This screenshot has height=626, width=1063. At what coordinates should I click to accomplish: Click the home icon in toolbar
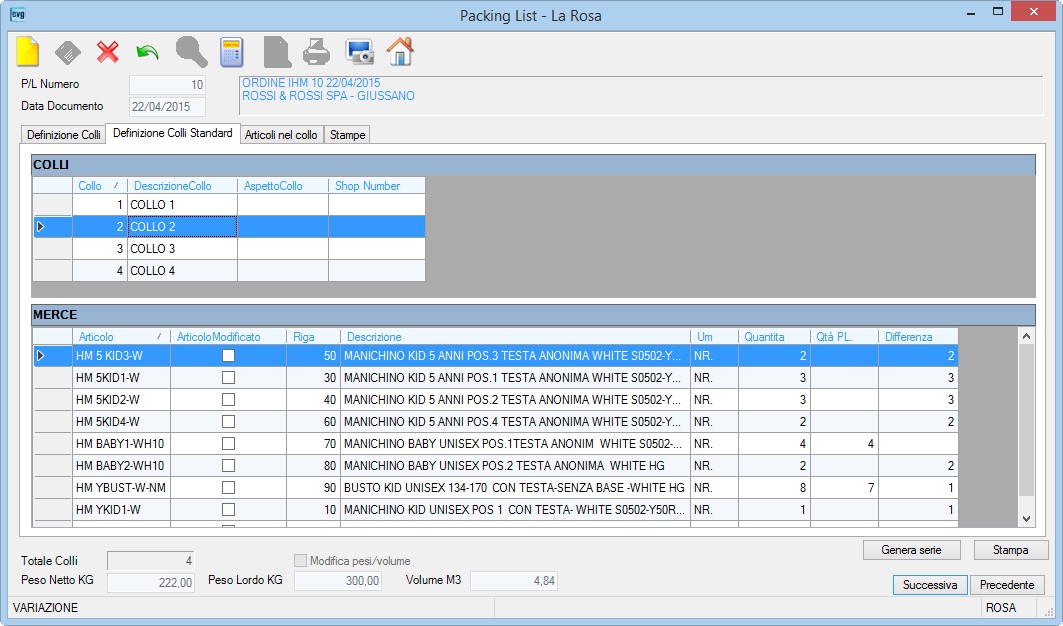(x=400, y=52)
